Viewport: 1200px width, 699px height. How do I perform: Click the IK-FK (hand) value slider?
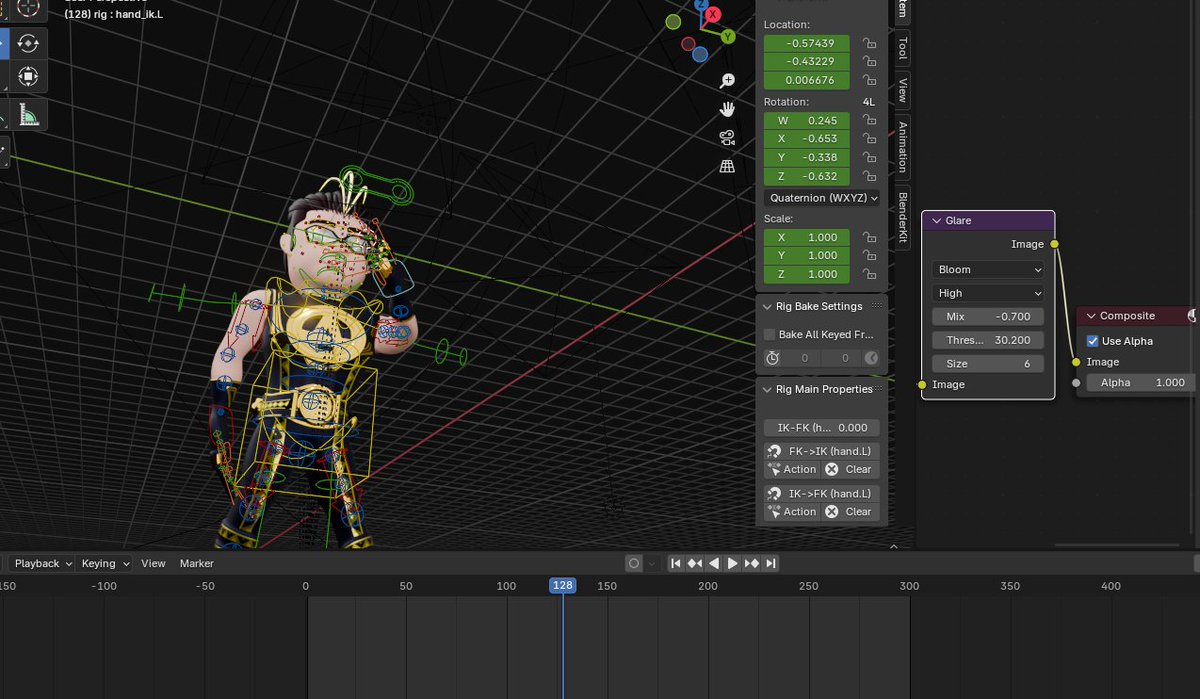point(821,427)
